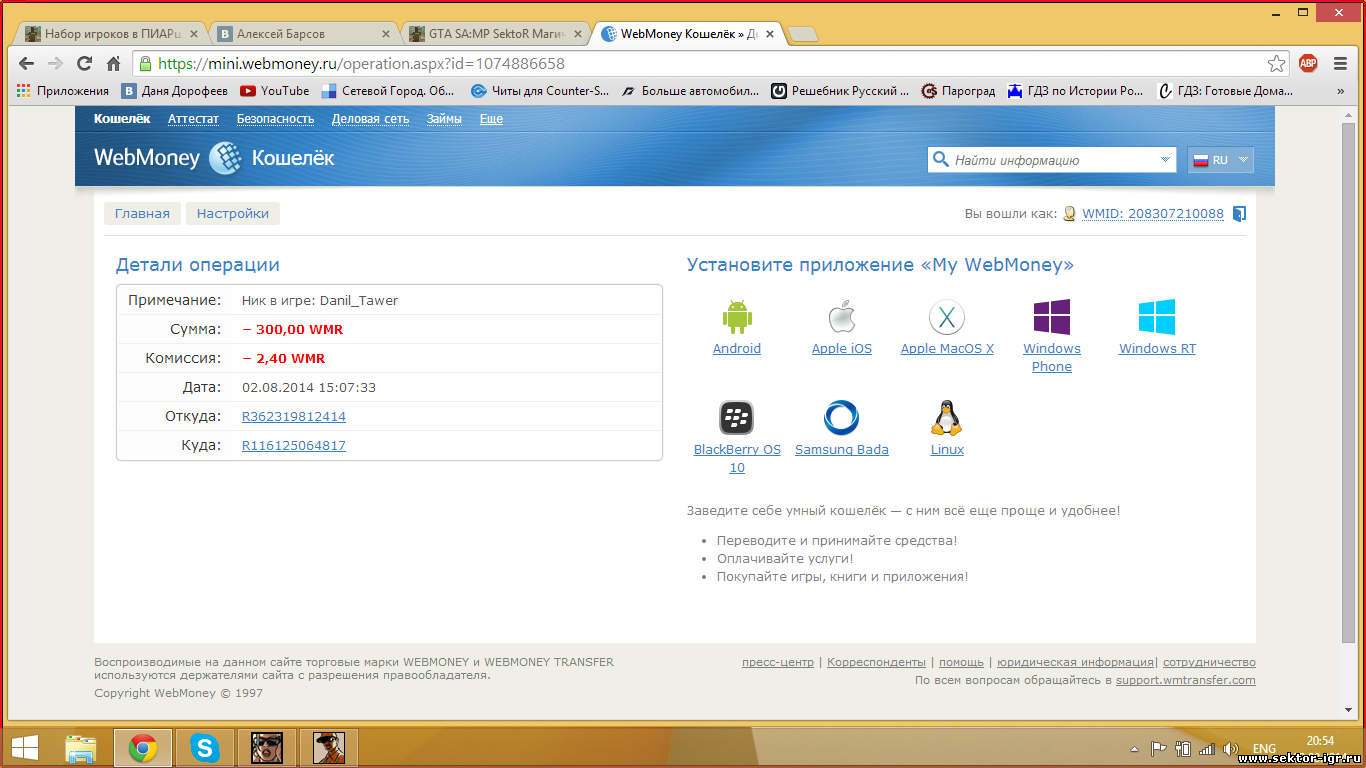Viewport: 1366px width, 768px height.
Task: Click the WebMoney globe logo
Action: (x=226, y=158)
